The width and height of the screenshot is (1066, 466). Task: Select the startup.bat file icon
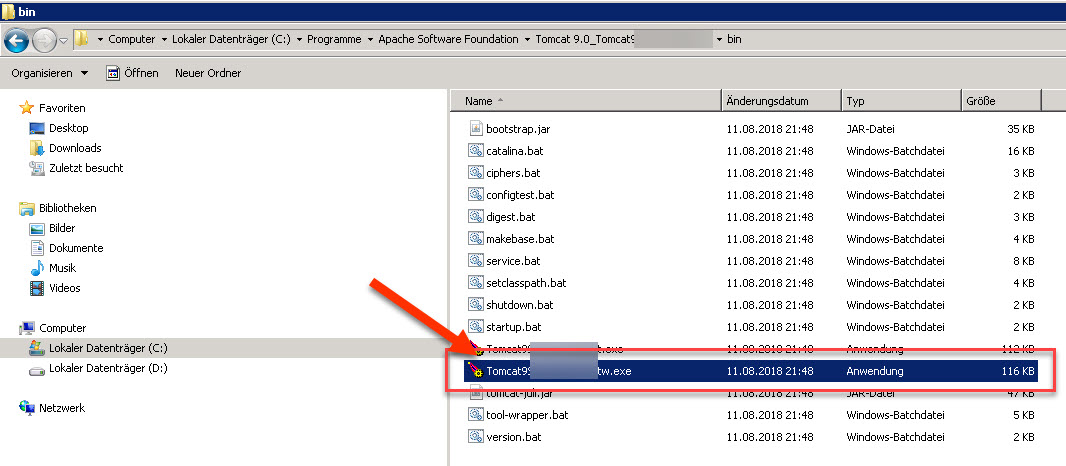point(475,327)
